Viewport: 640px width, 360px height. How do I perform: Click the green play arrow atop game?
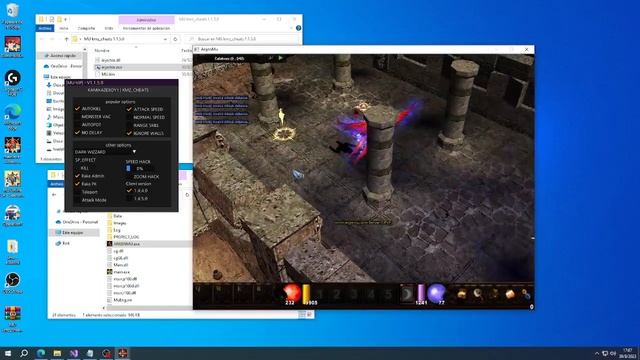280,58
